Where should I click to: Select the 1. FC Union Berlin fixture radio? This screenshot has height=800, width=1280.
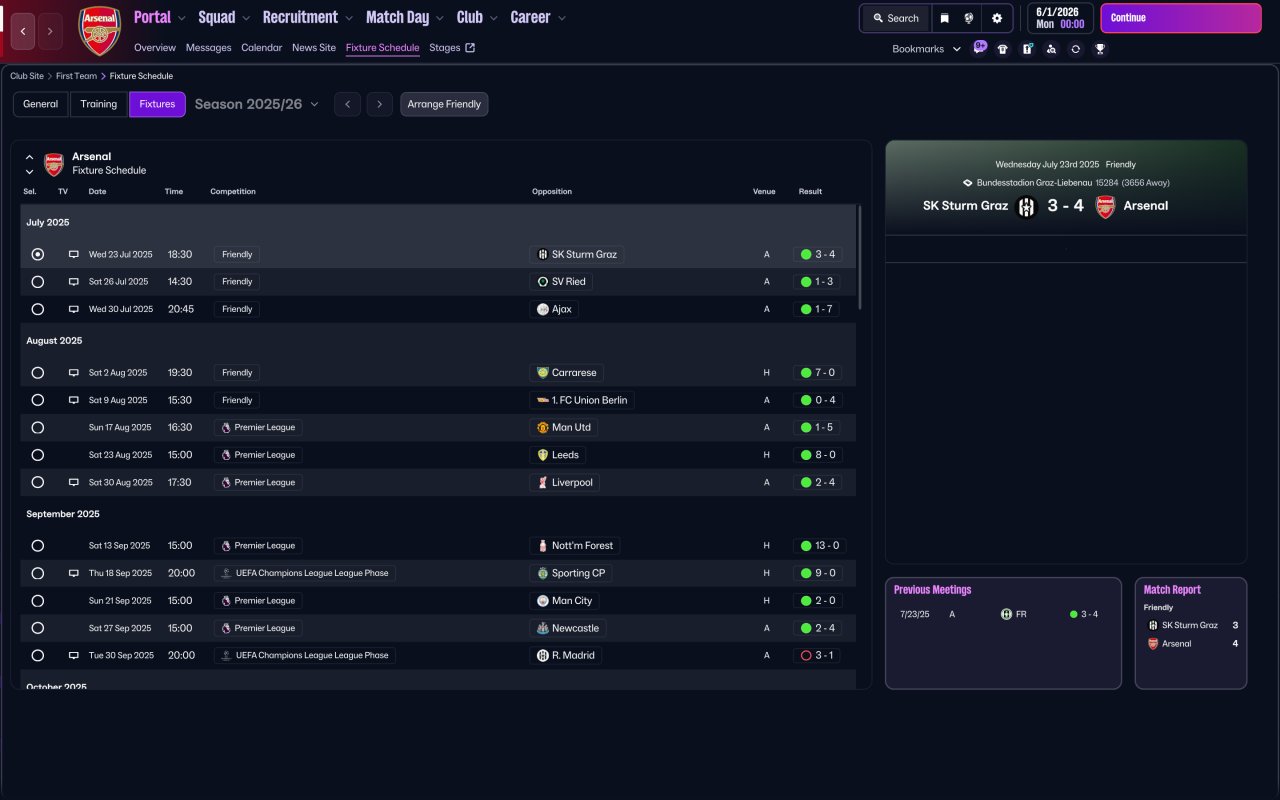click(38, 400)
